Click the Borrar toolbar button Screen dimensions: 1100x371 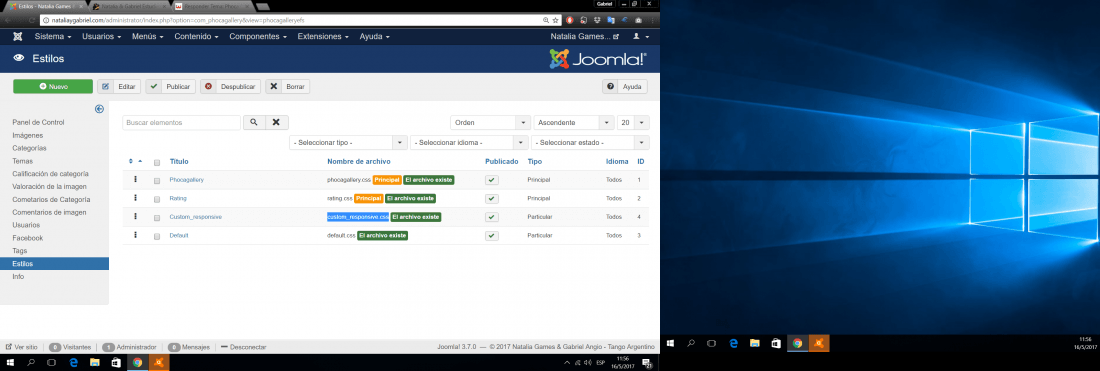[x=288, y=86]
